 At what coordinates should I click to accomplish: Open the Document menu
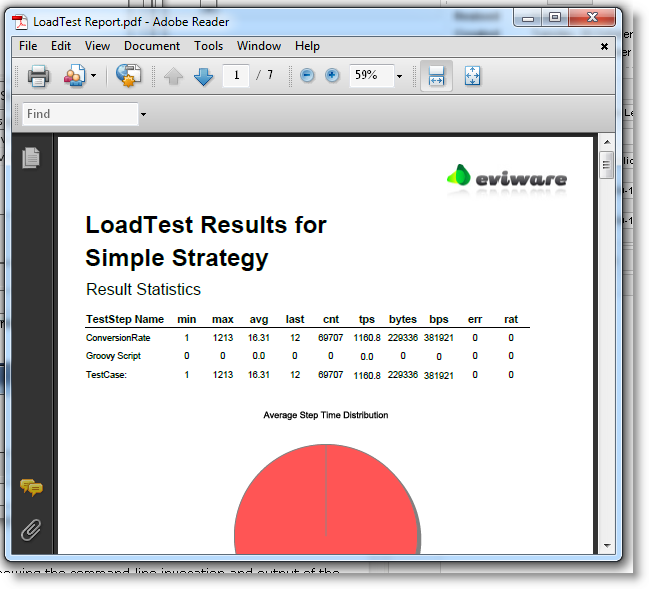(x=152, y=46)
